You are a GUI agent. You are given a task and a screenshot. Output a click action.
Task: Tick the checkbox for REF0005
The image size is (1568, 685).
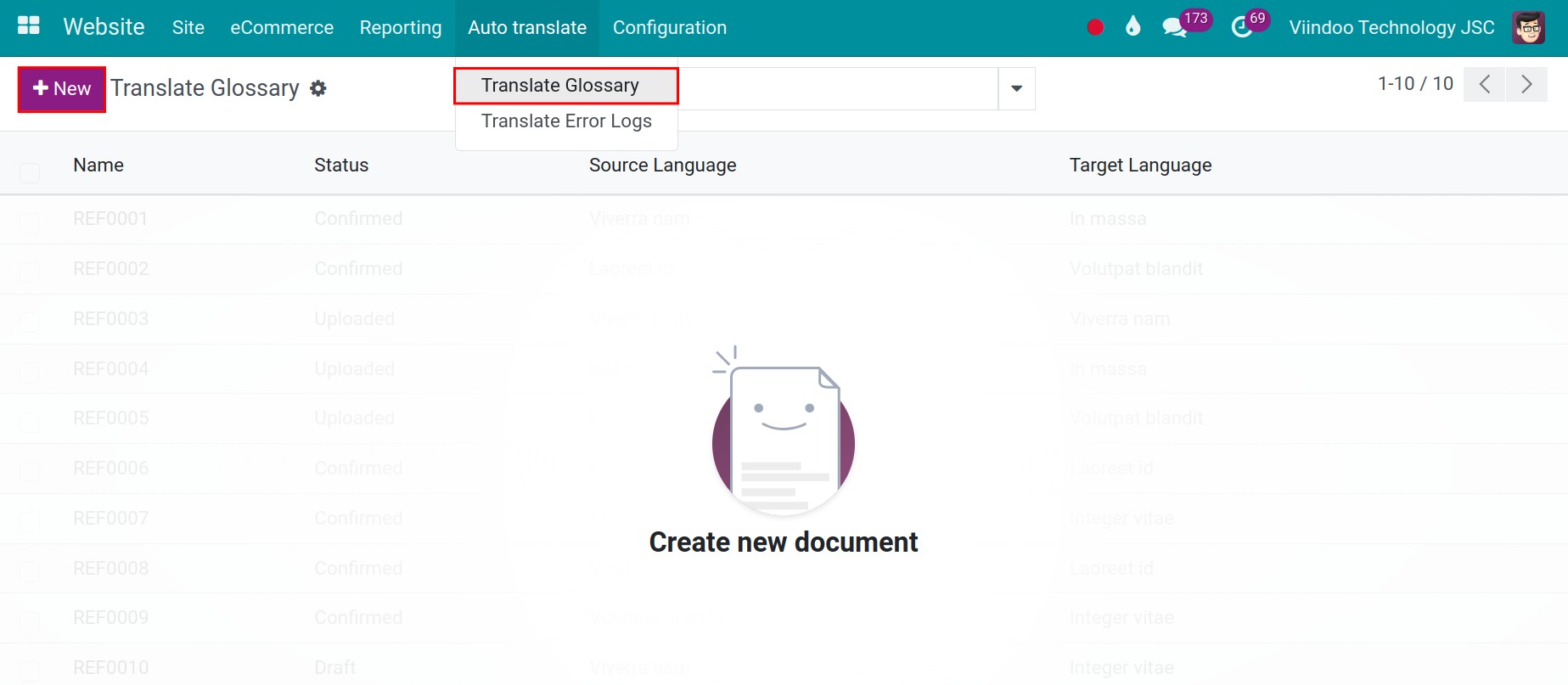tap(30, 422)
